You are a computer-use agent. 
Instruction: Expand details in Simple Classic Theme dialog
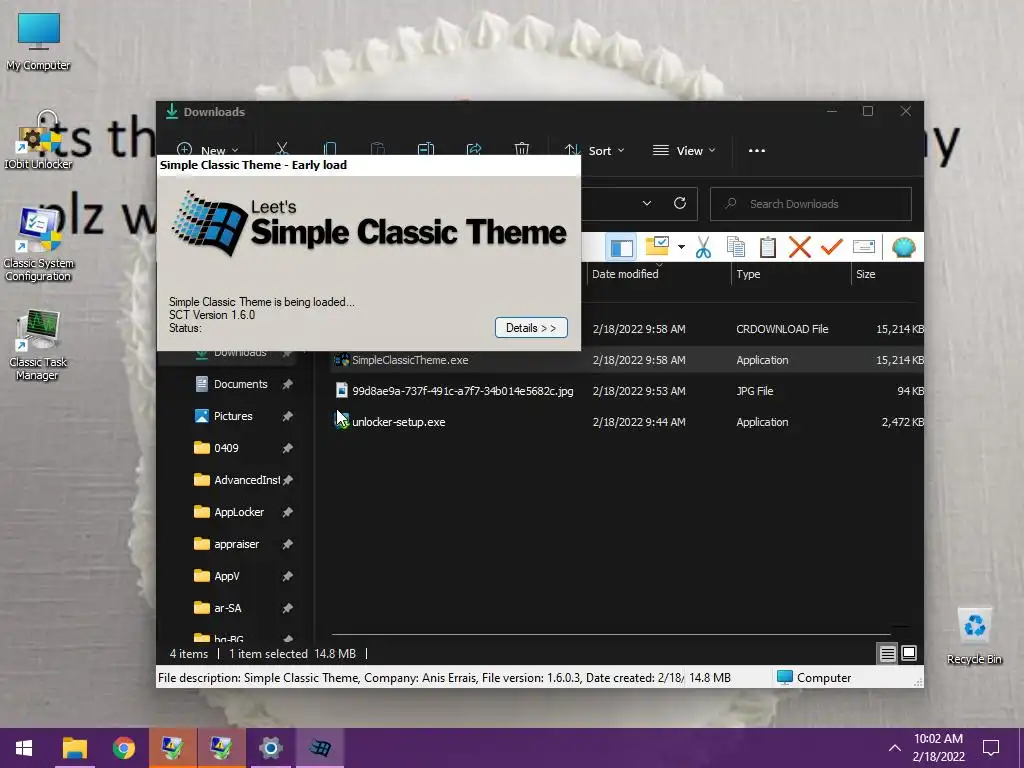pos(531,328)
